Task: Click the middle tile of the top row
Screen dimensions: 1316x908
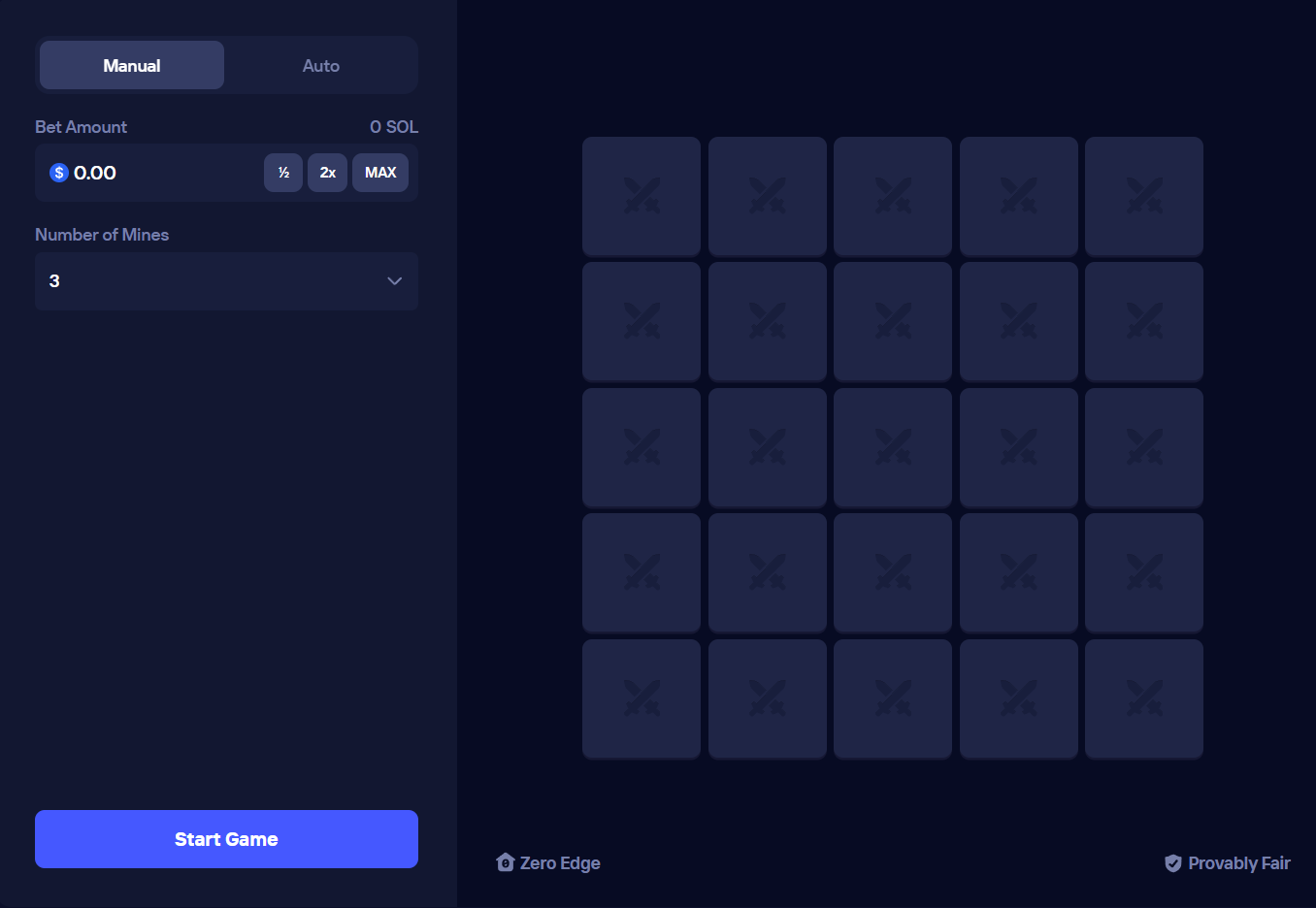Action: tap(892, 196)
